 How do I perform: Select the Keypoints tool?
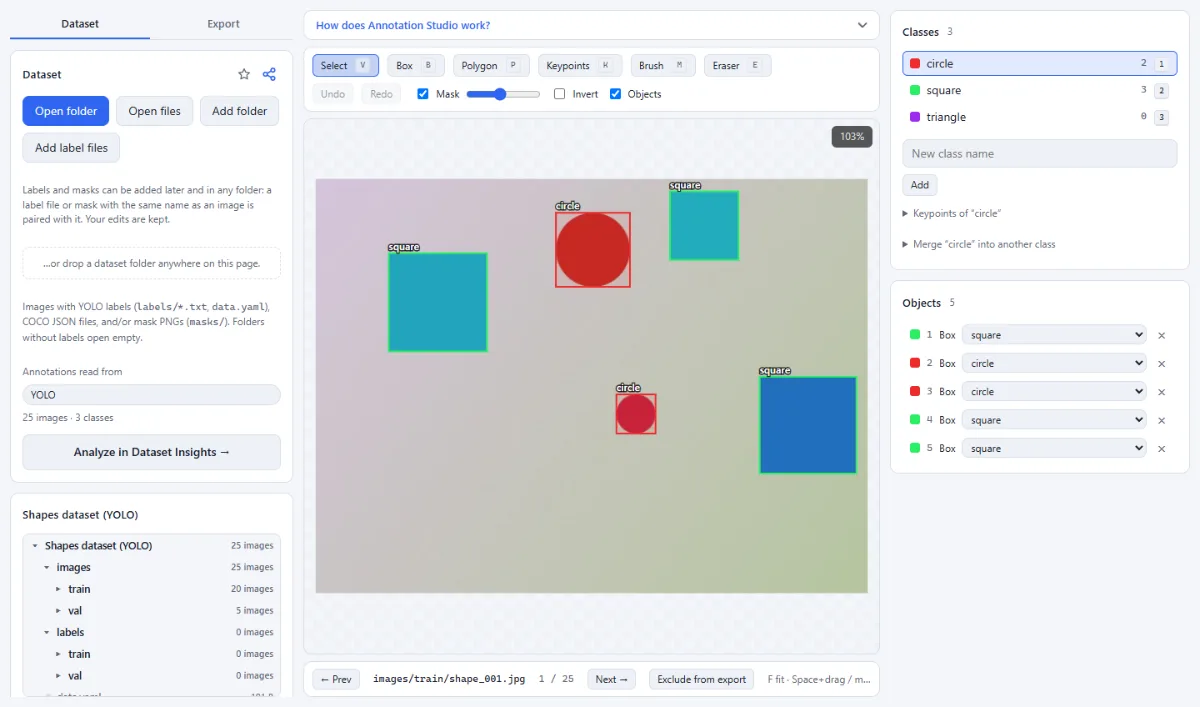tap(580, 65)
